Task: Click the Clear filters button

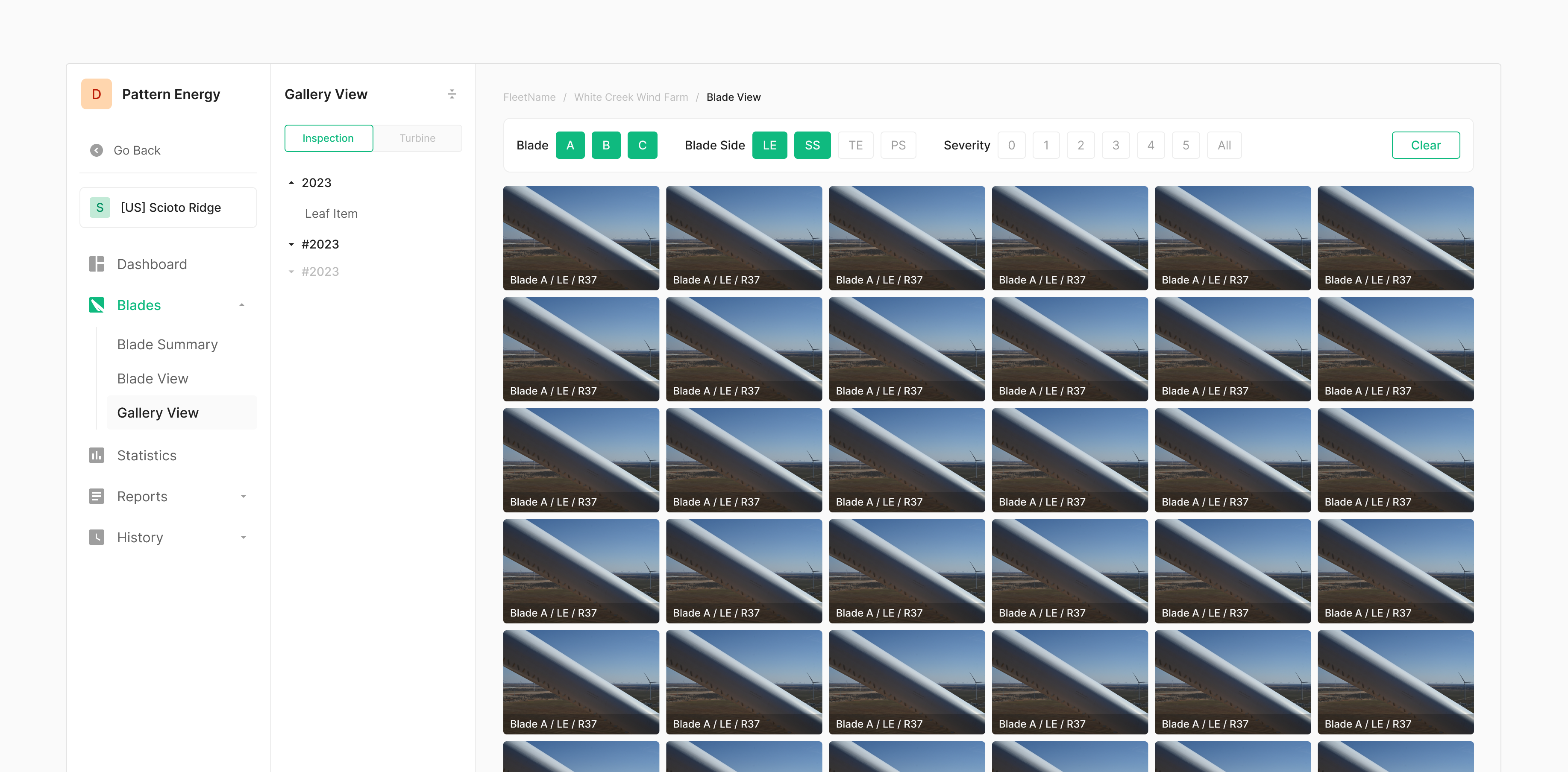Action: point(1425,146)
